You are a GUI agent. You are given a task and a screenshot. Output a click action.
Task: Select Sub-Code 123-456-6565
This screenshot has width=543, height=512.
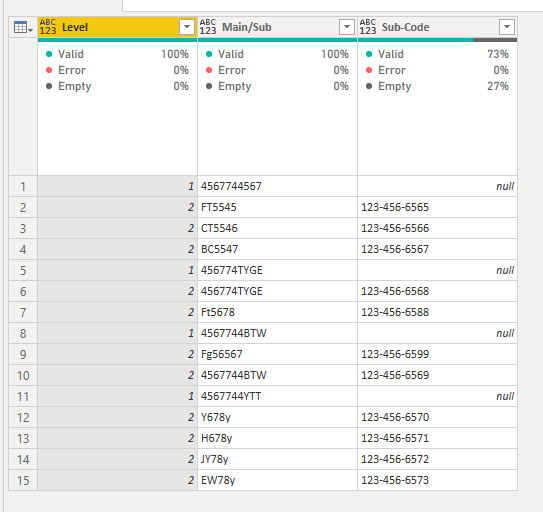pos(437,207)
